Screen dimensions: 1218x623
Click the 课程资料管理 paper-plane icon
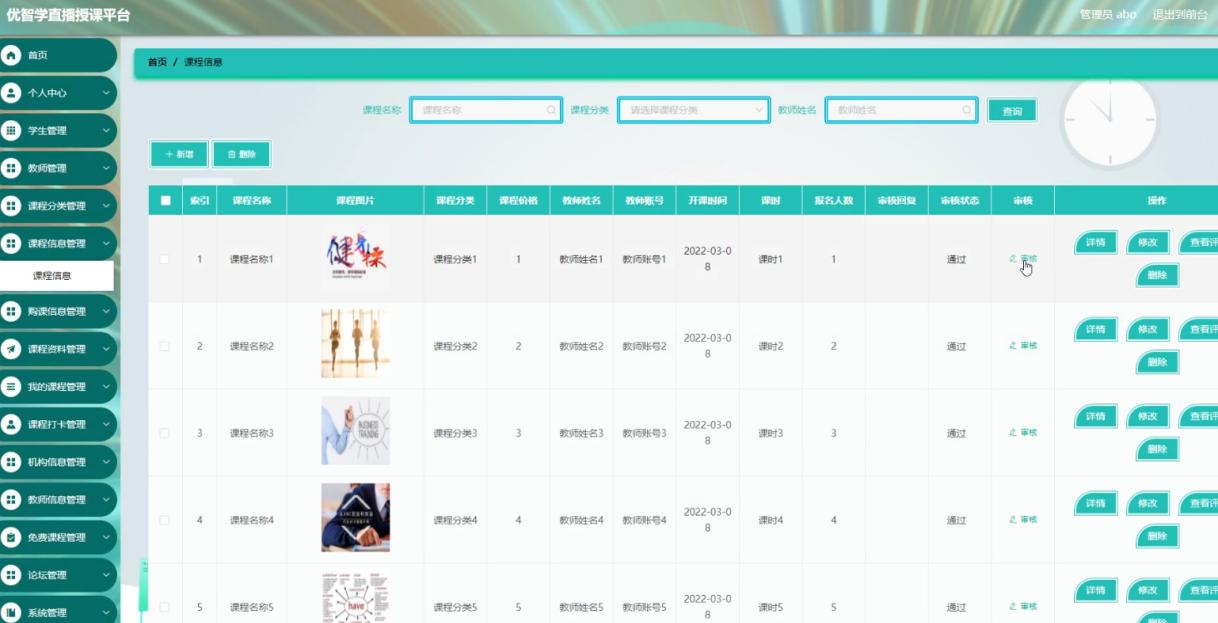click(11, 349)
